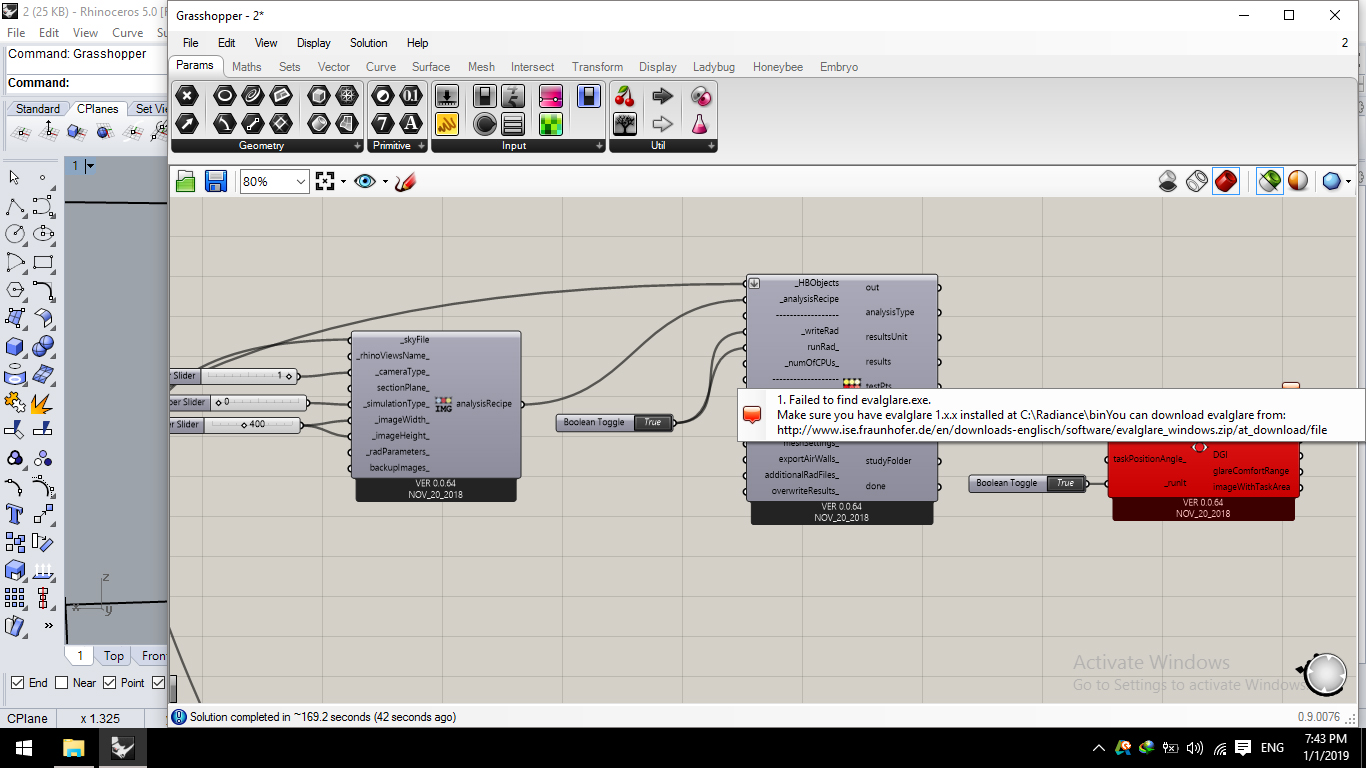
Task: Switch to the Ladybug tab
Action: 714,67
